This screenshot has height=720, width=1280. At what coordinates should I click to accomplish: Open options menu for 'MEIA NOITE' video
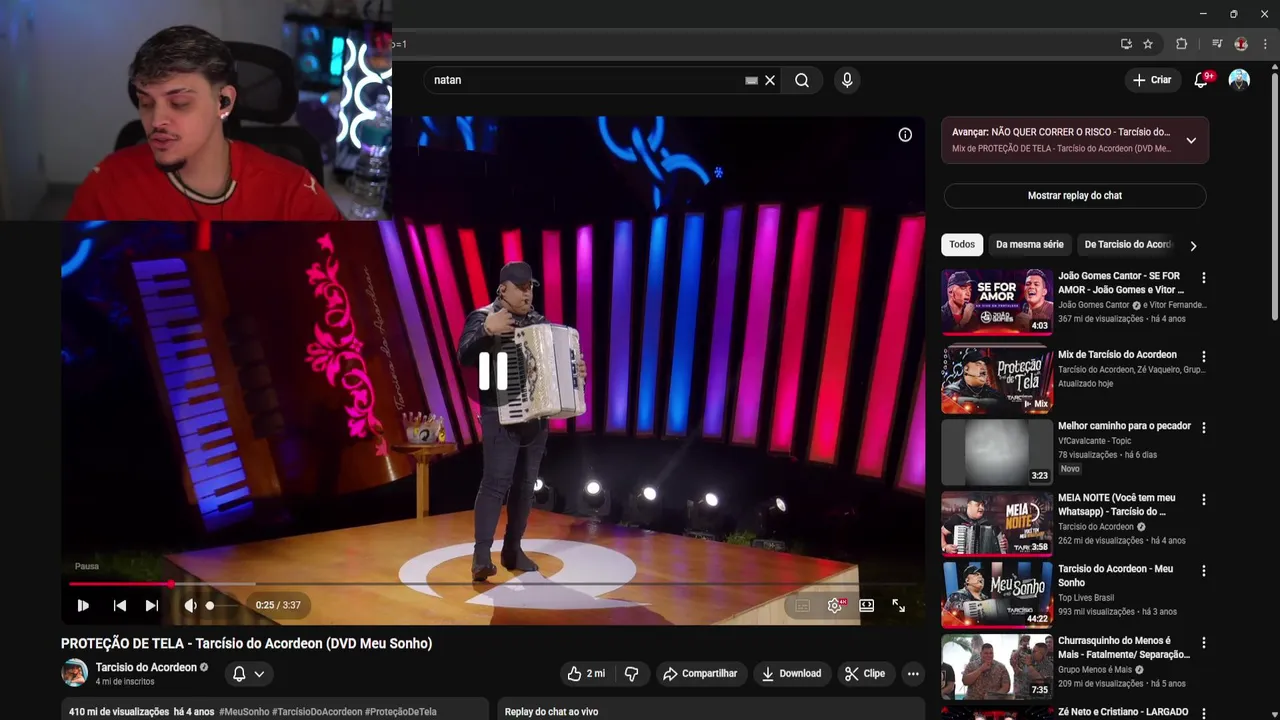coord(1204,499)
